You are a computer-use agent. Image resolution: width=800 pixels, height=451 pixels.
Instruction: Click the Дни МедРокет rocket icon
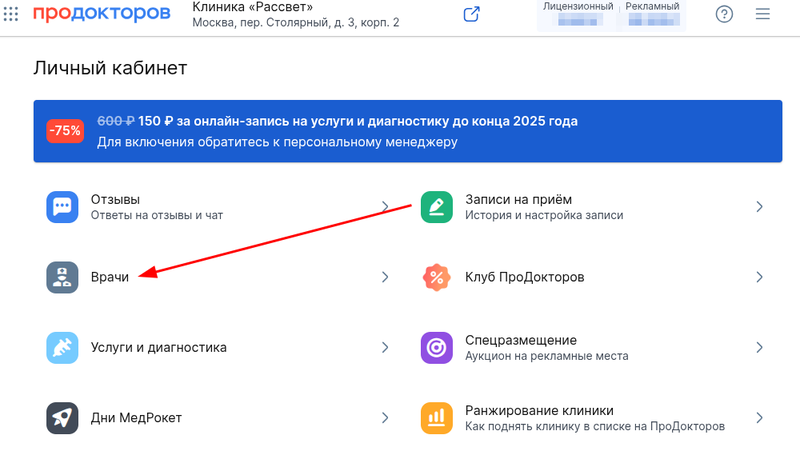pyautogui.click(x=62, y=417)
